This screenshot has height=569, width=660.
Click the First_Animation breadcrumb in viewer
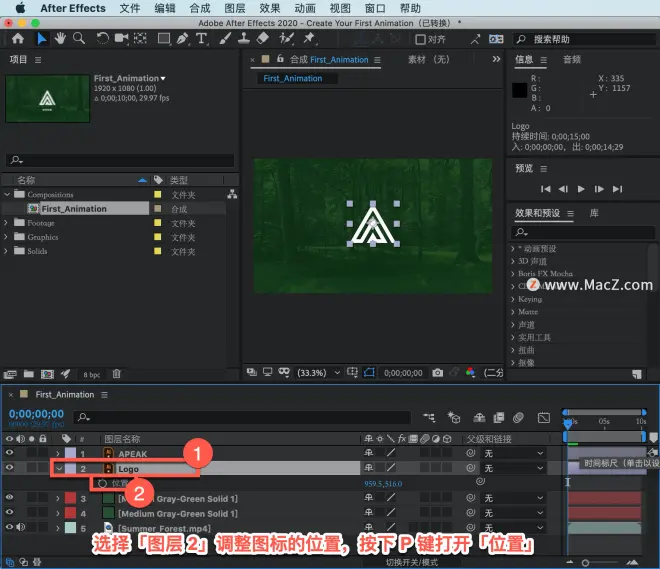tap(293, 78)
